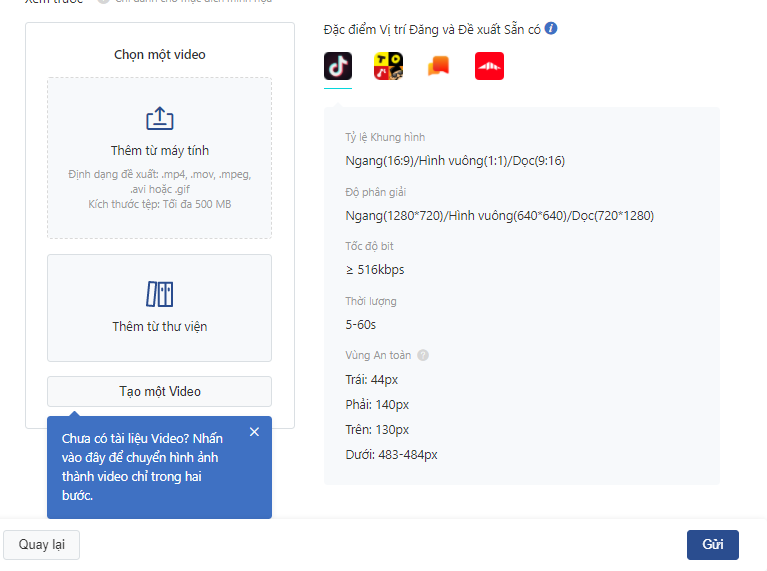The image size is (767, 571).
Task: Click the Độ phân giải label
Action: point(376,192)
